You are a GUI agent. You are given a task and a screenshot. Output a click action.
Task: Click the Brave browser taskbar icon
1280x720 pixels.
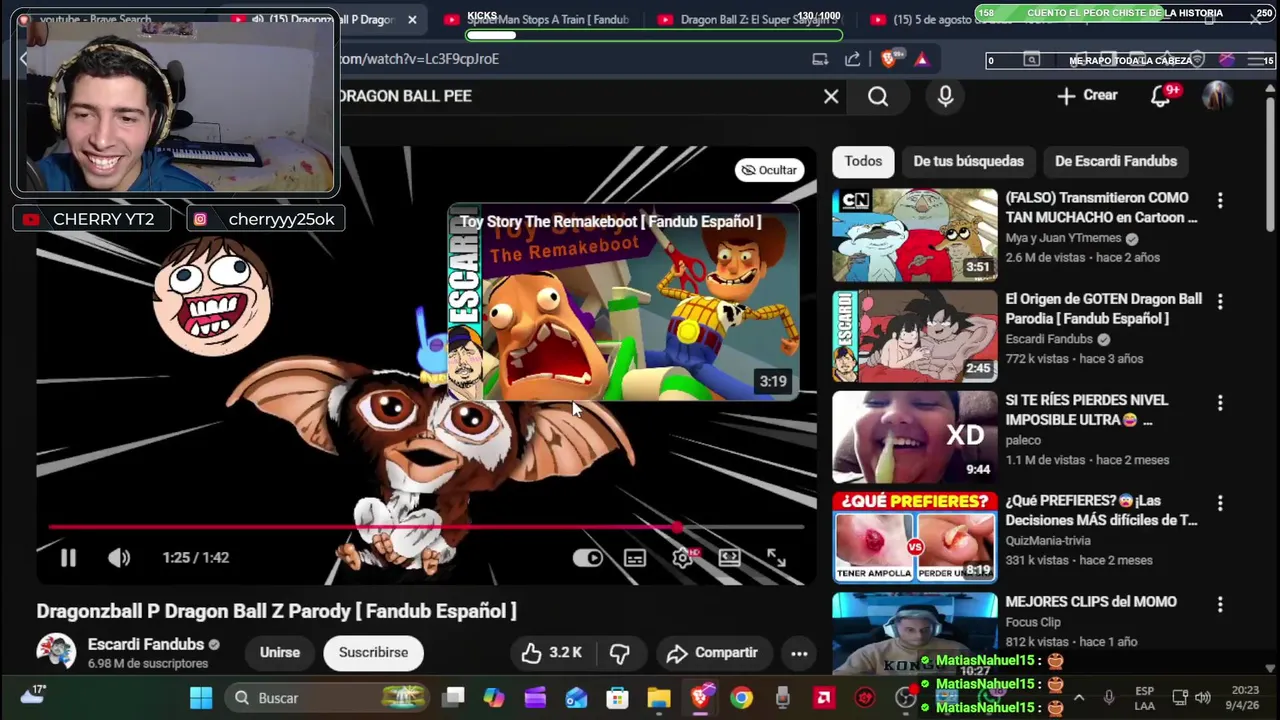pyautogui.click(x=700, y=698)
